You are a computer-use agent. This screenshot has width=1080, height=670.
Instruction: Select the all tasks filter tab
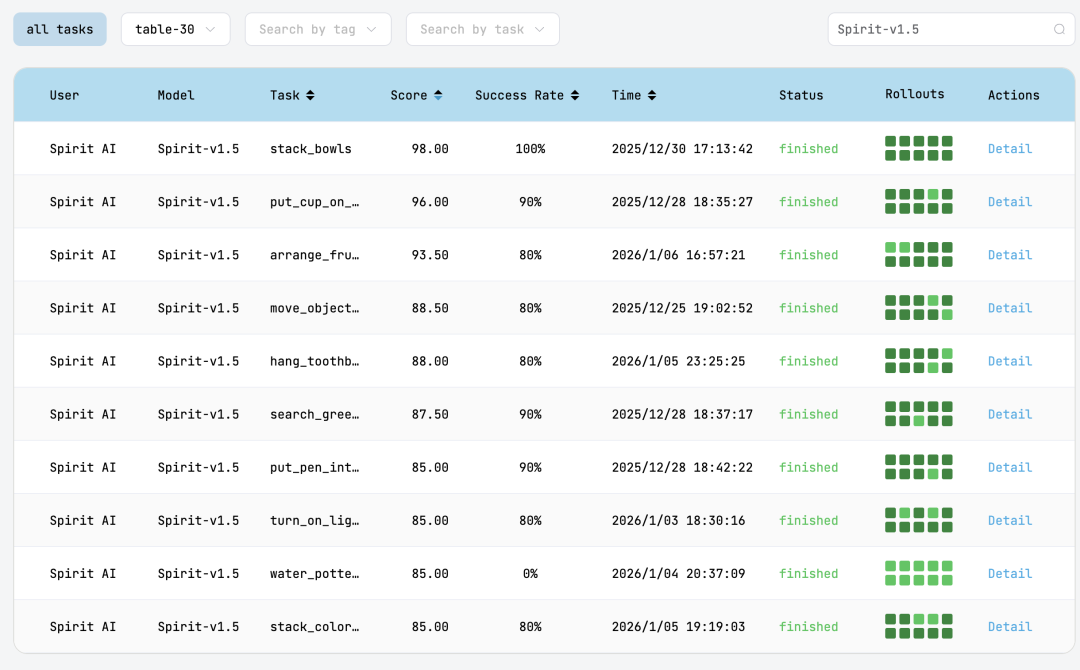60,30
